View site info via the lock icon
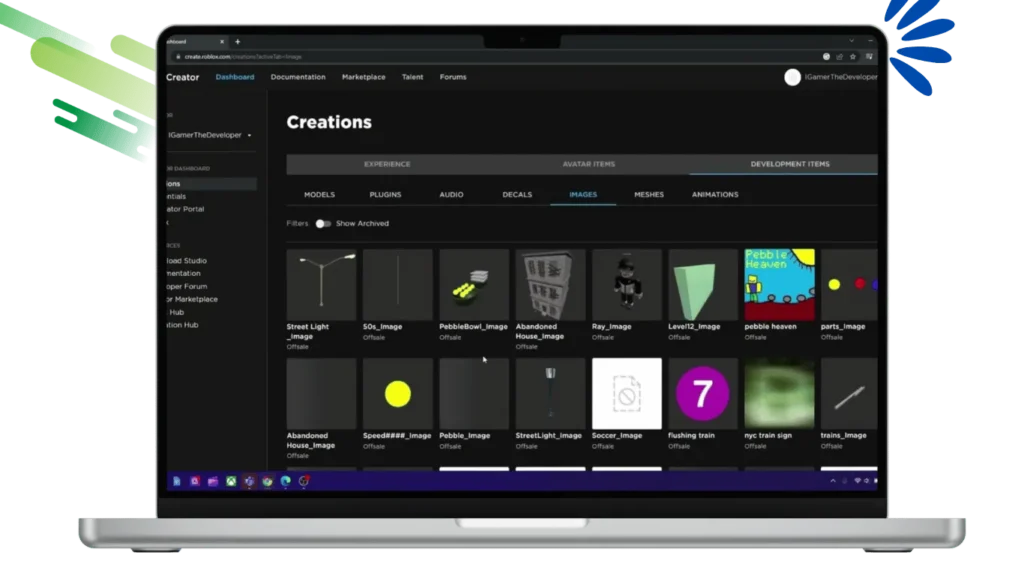Screen dimensions: 1024x576 coord(178,57)
